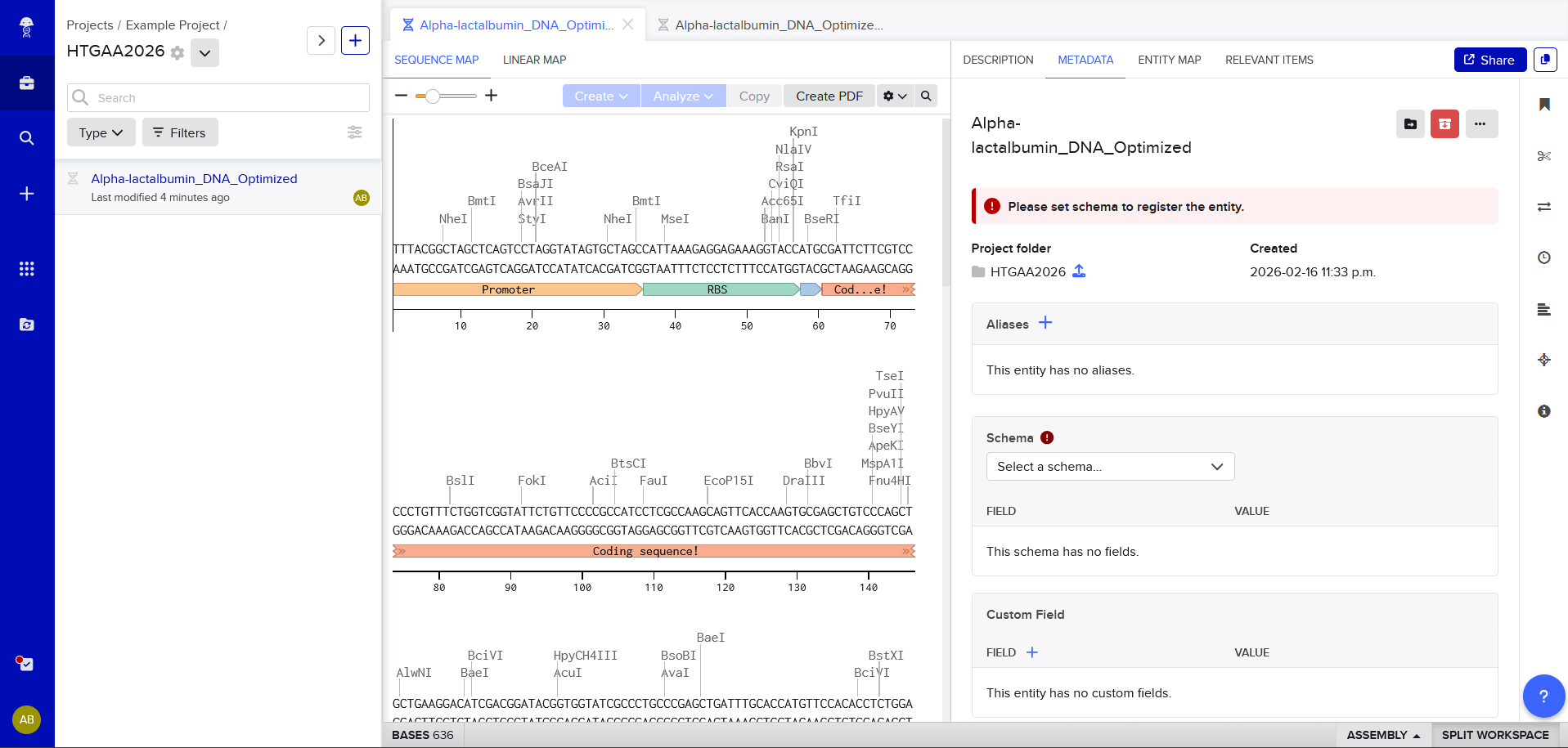Open the help question mark button

1543,696
